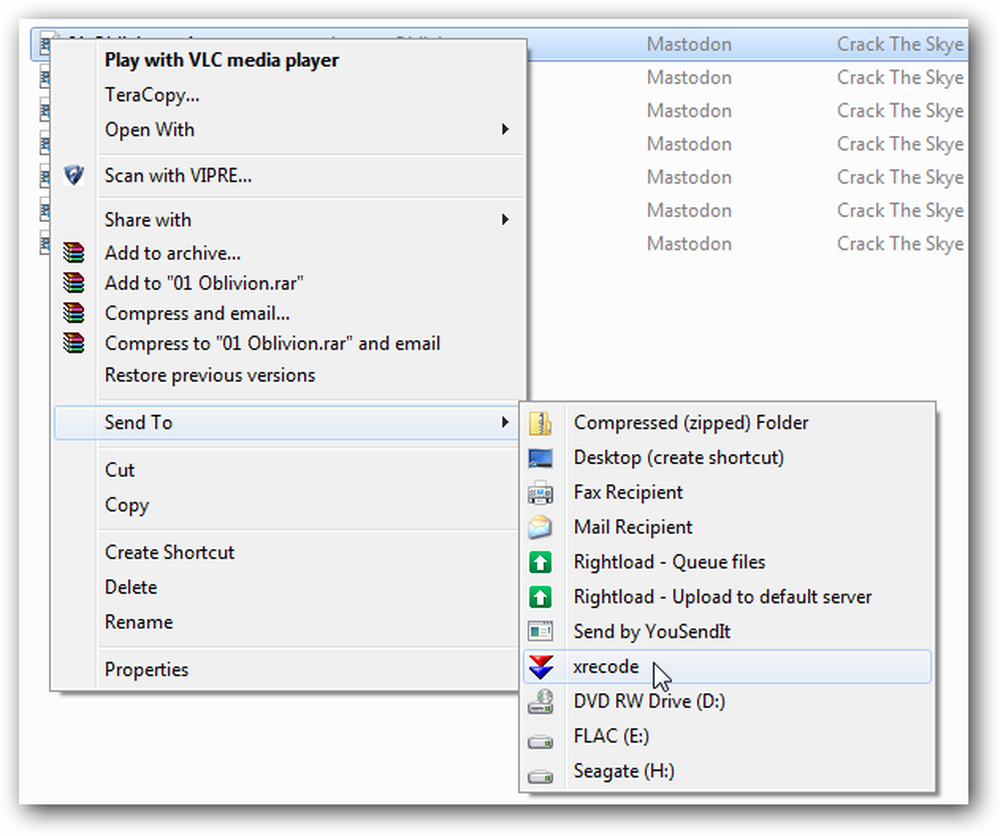Select the Properties menu entry
This screenshot has height=836, width=1000.
click(x=147, y=670)
